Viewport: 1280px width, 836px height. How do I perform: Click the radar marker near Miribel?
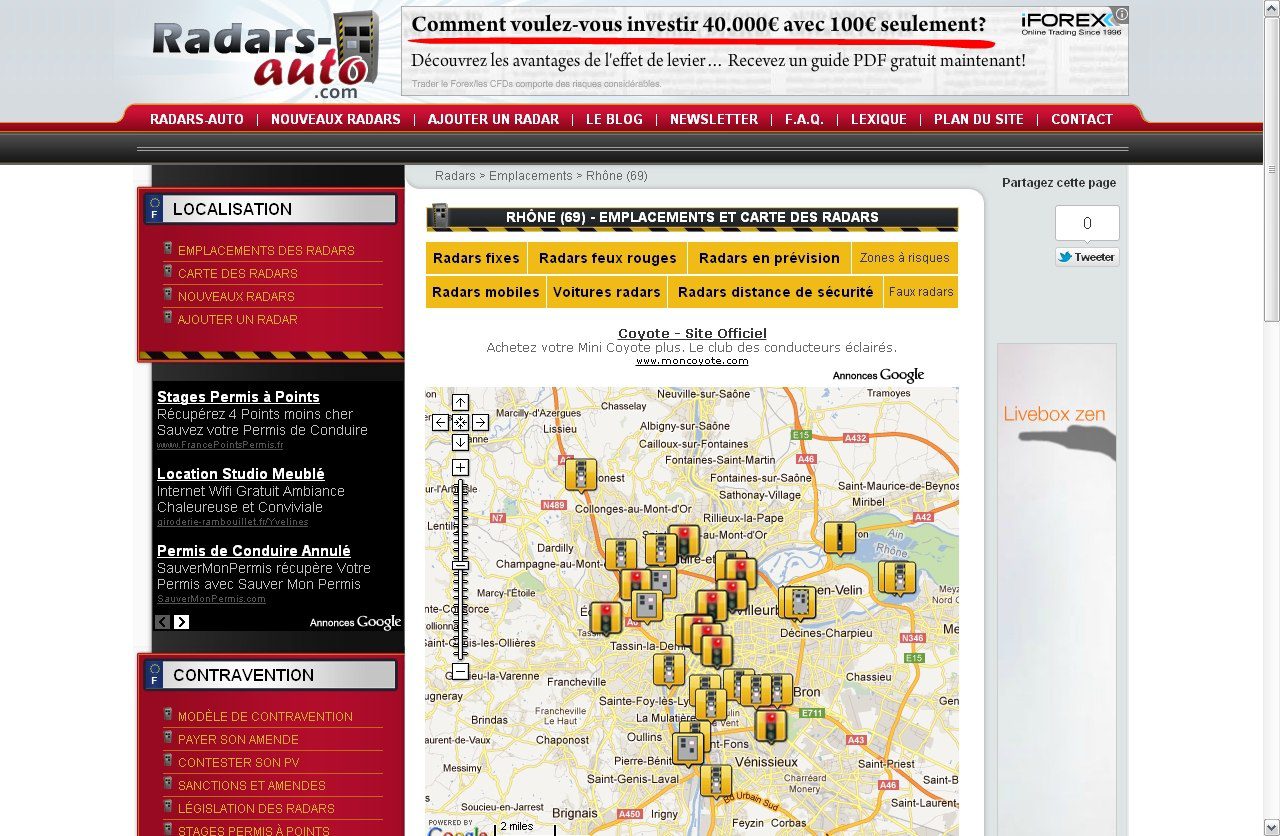[839, 538]
